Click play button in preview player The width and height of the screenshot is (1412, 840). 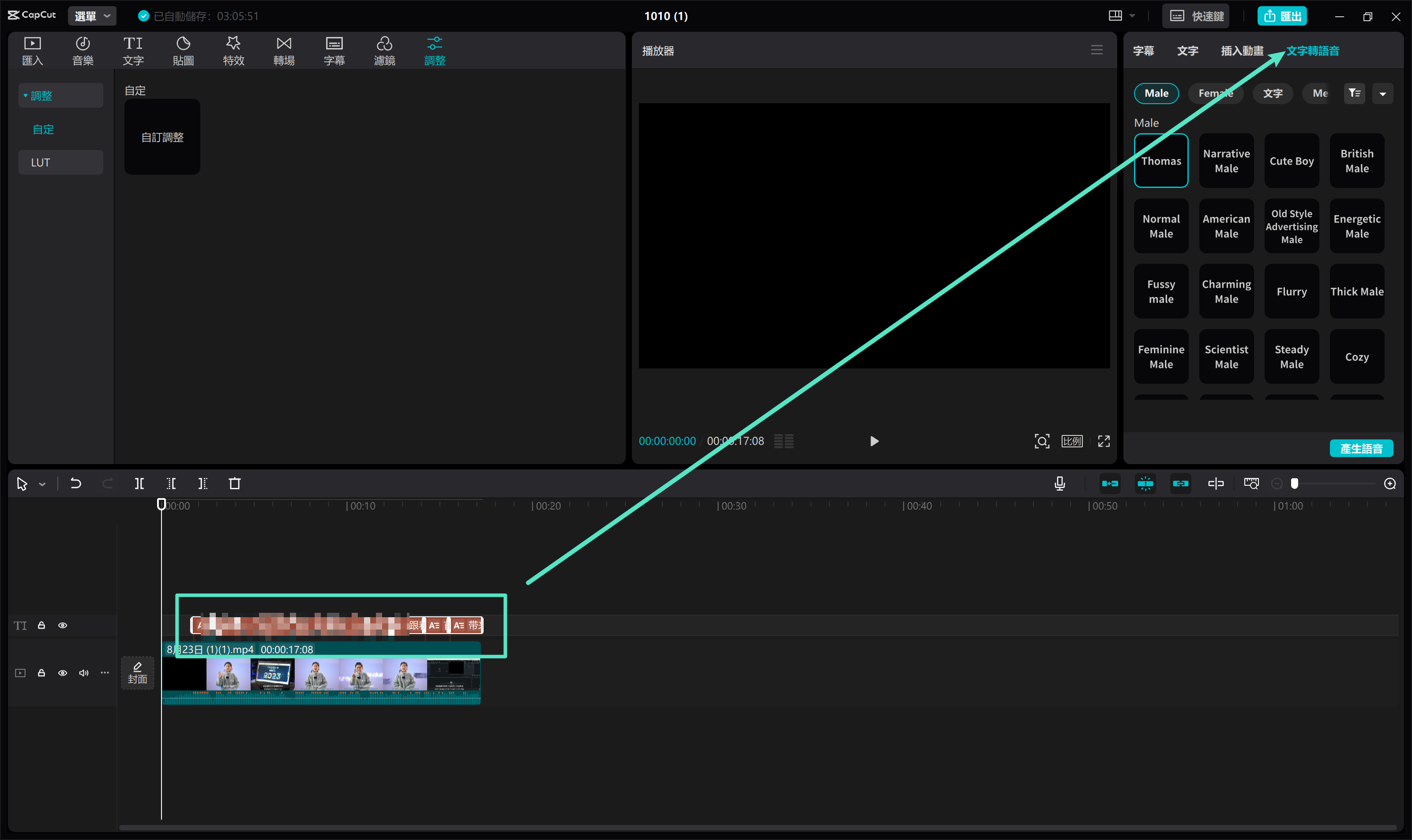[874, 441]
